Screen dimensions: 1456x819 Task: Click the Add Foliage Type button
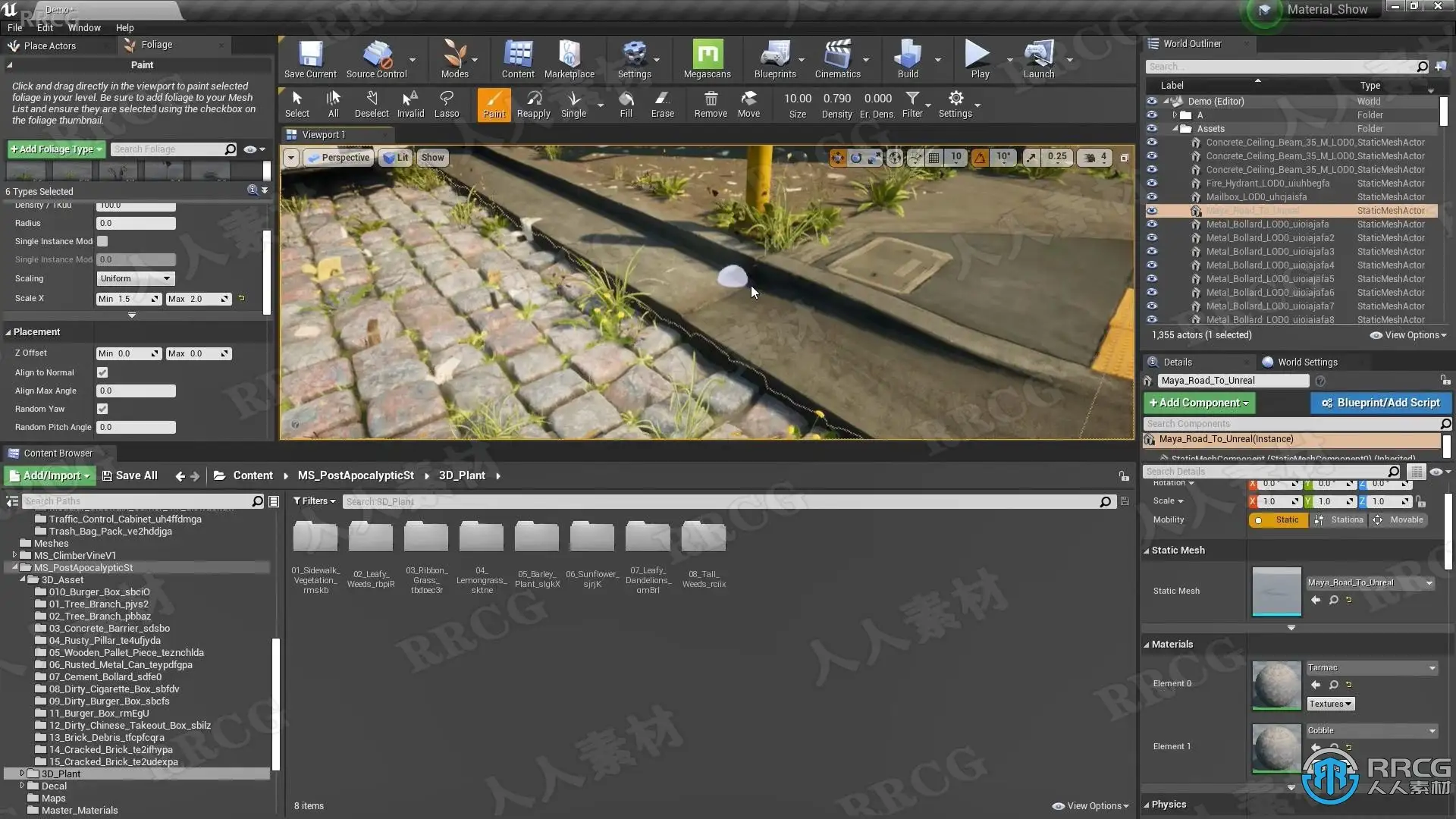pos(55,149)
